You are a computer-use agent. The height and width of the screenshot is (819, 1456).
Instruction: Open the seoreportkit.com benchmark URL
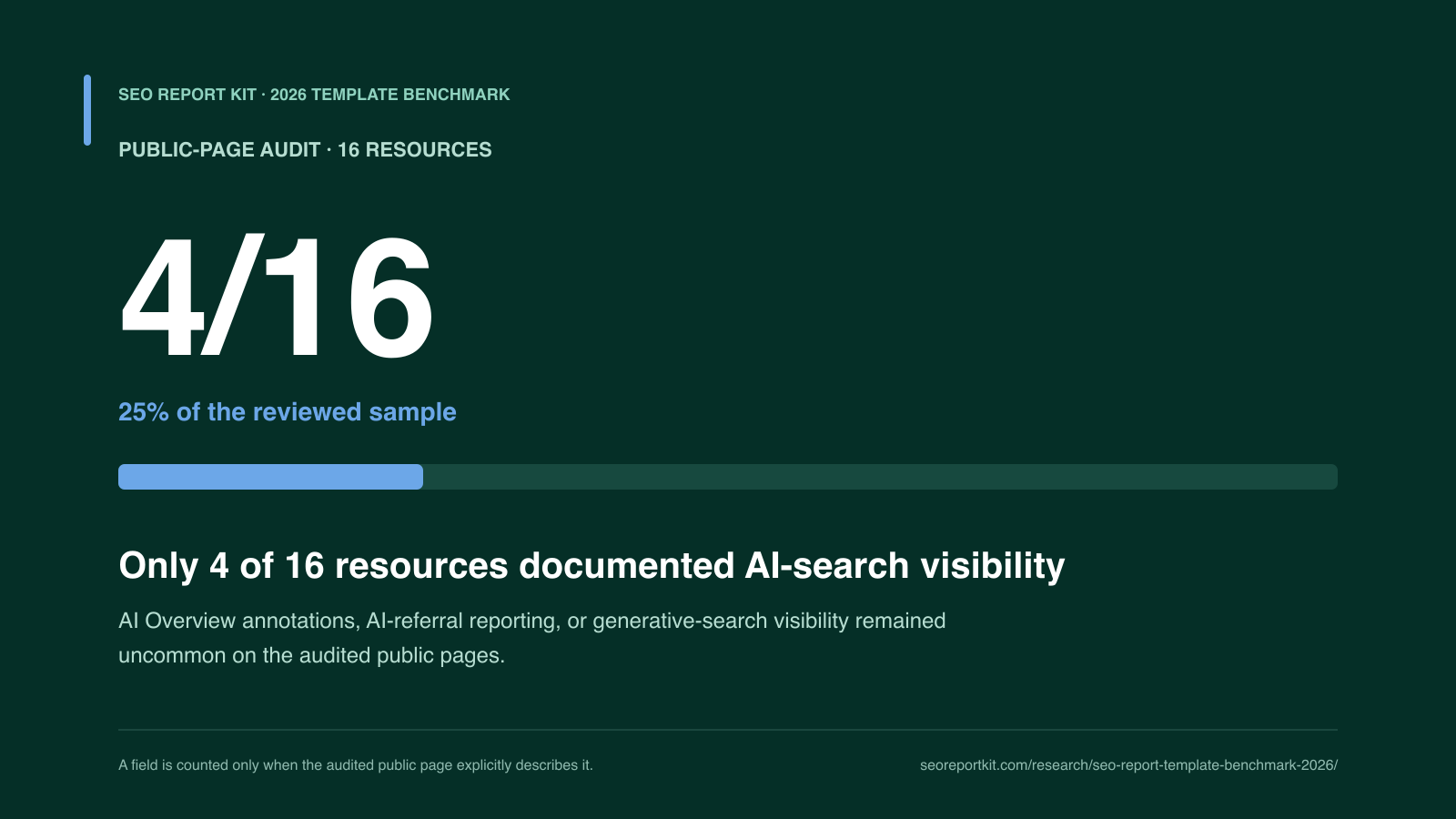[1128, 765]
